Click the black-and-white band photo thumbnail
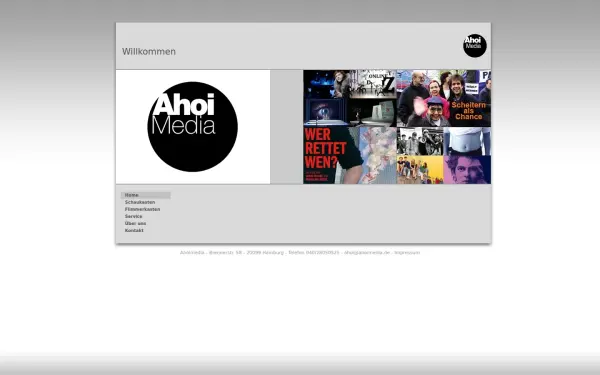Viewport: 600px width, 375px height. coord(420,141)
